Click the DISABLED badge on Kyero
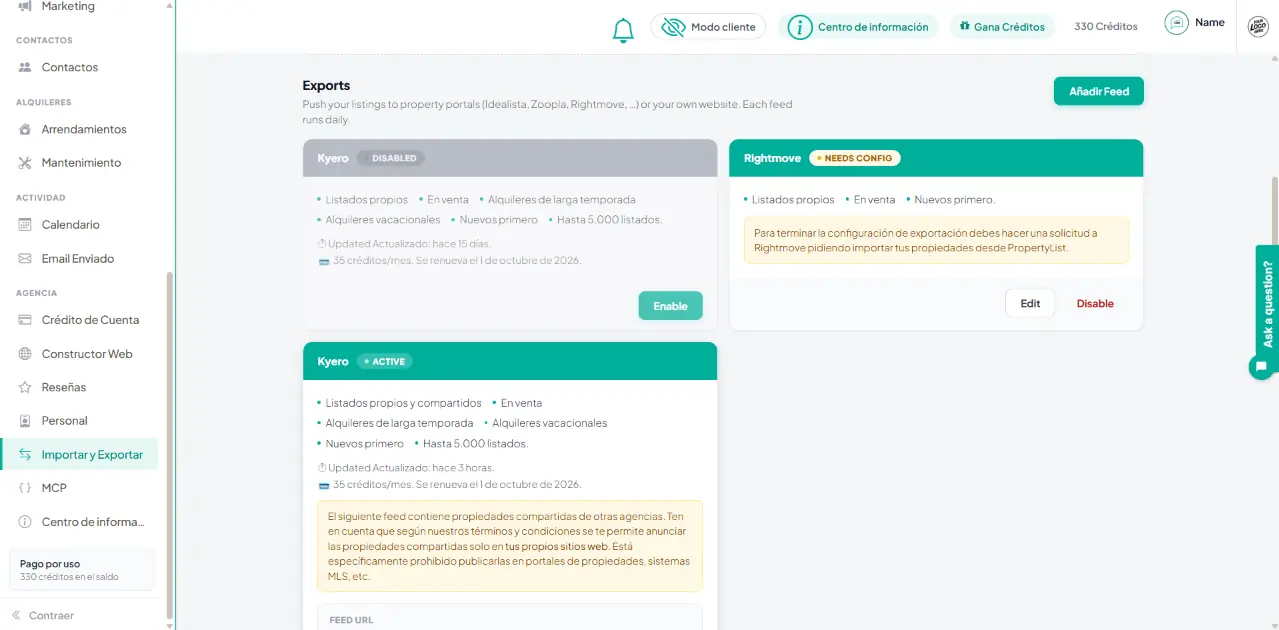Viewport: 1279px width, 630px height. 391,158
